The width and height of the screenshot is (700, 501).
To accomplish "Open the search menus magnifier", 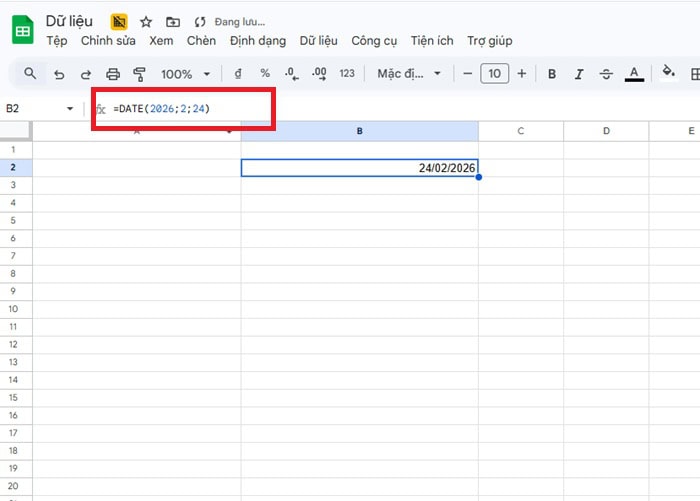I will coord(30,73).
